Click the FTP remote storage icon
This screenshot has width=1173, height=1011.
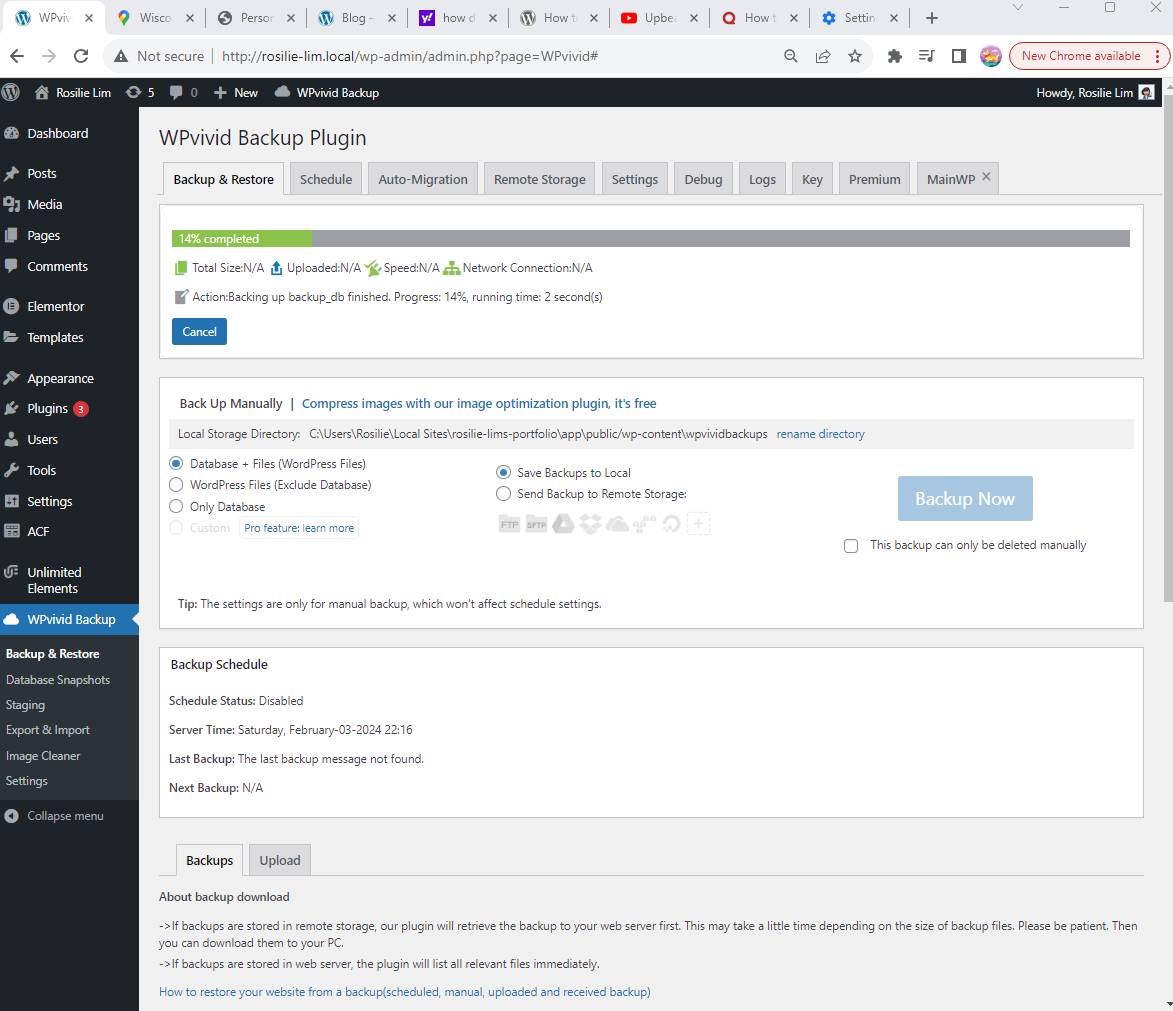[x=509, y=525]
